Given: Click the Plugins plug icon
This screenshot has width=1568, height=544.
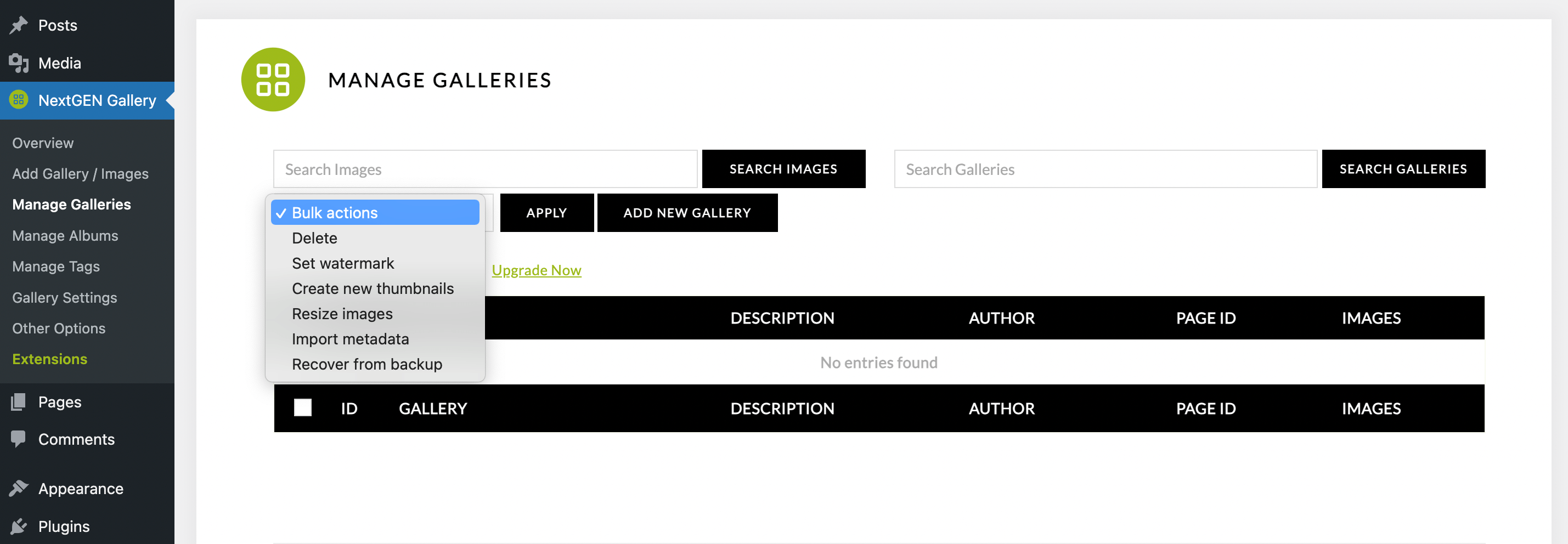Looking at the screenshot, I should click(19, 526).
